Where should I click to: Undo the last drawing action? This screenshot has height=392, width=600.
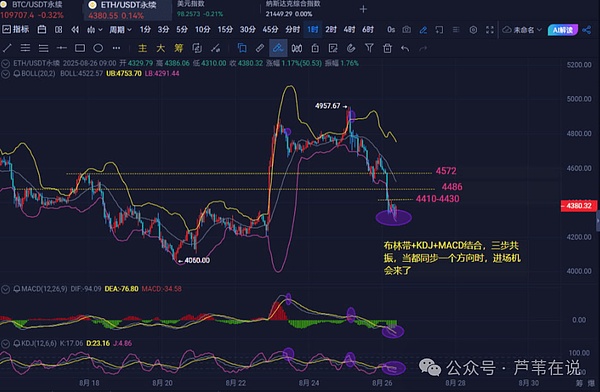tap(405, 48)
